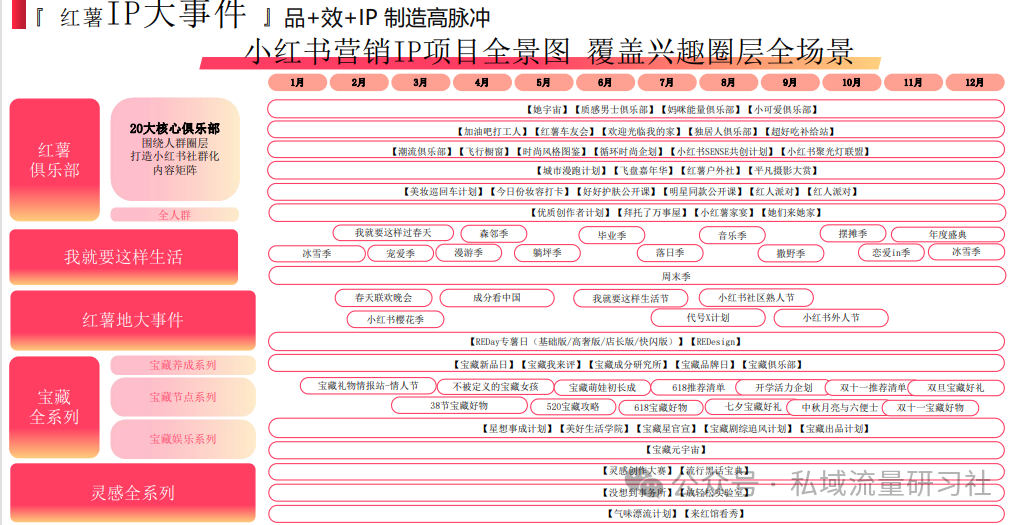
Task: Select the '开学活力企划' pill
Action: pyautogui.click(x=784, y=387)
